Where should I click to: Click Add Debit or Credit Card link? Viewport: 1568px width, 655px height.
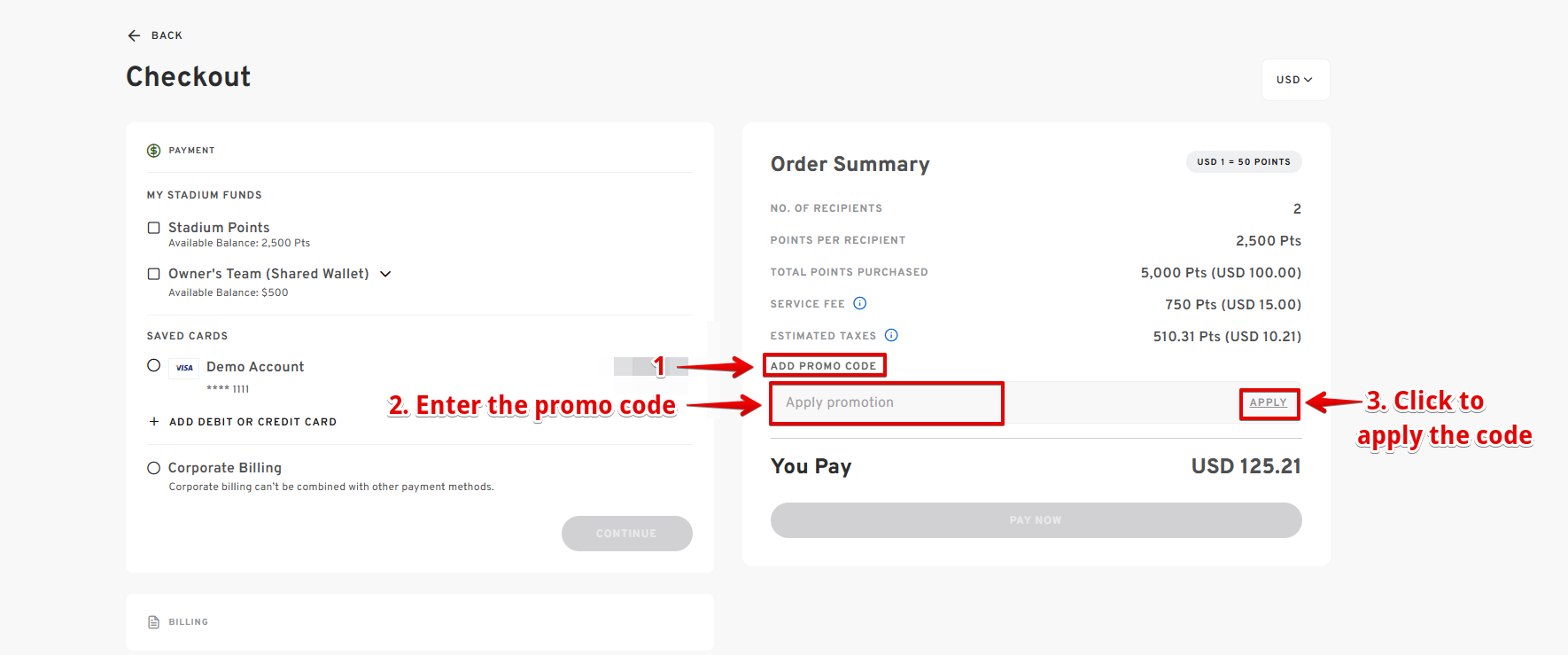click(x=252, y=422)
